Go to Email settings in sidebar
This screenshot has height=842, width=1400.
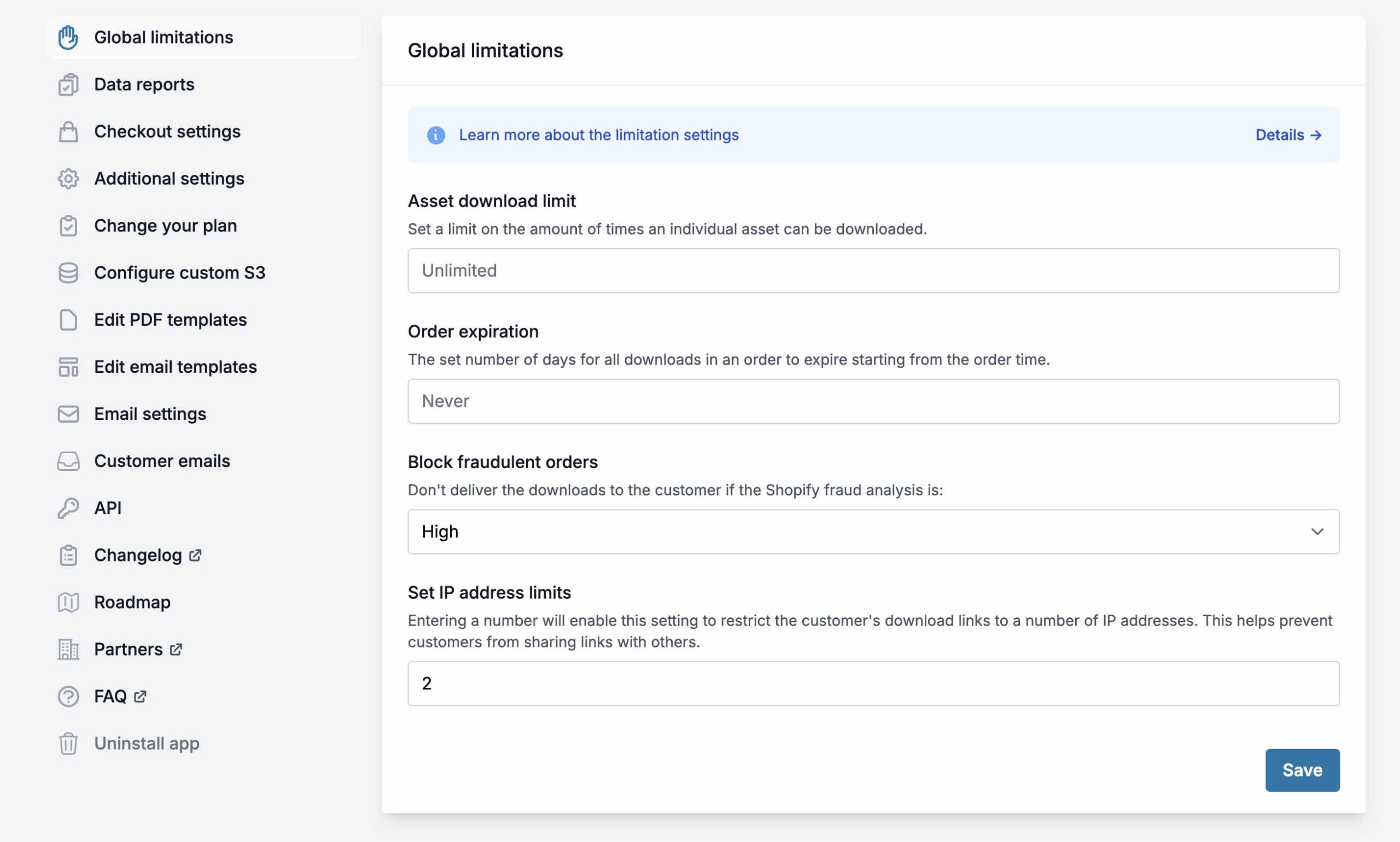pyautogui.click(x=150, y=414)
